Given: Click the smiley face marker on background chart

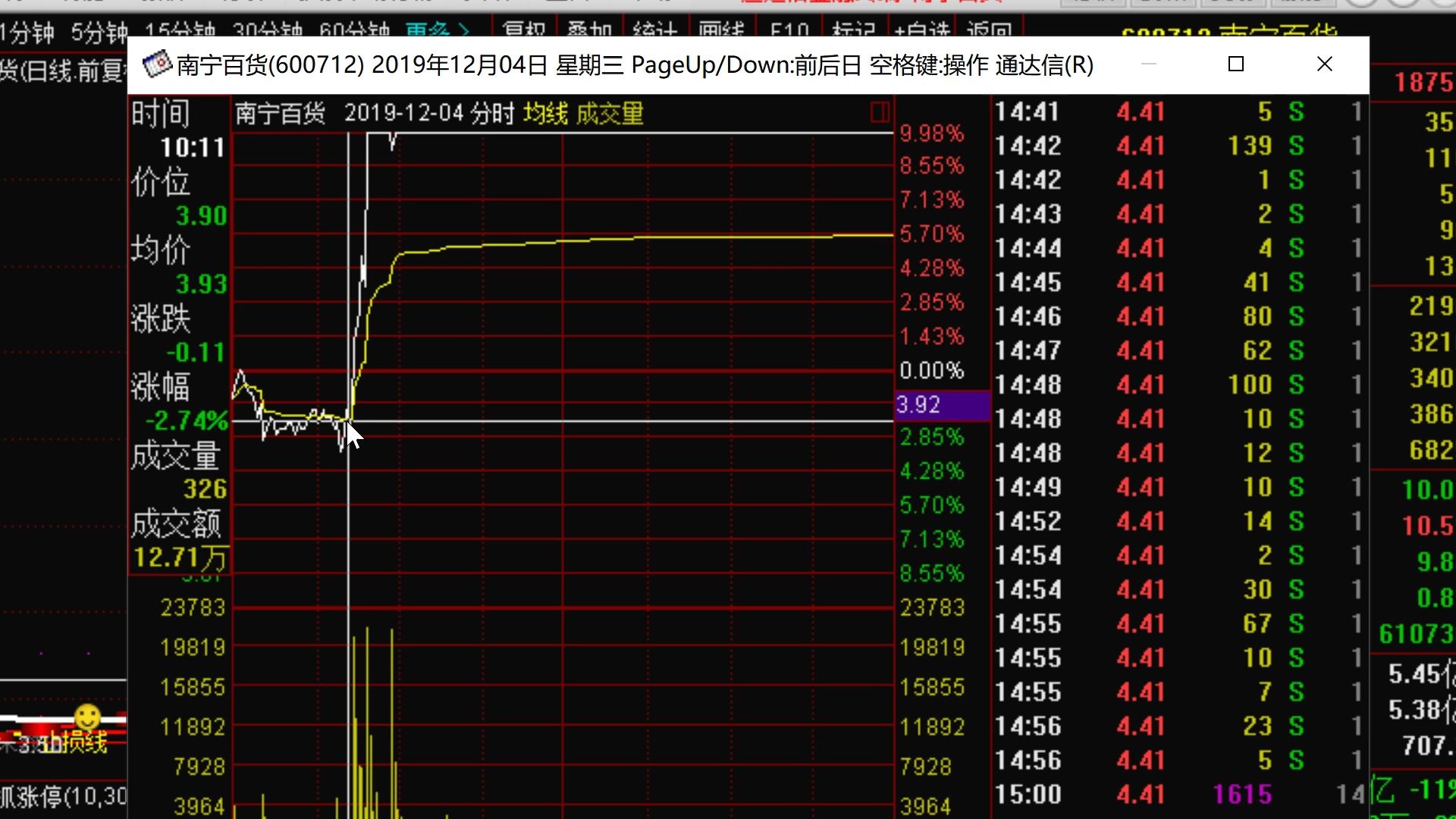Looking at the screenshot, I should (87, 717).
